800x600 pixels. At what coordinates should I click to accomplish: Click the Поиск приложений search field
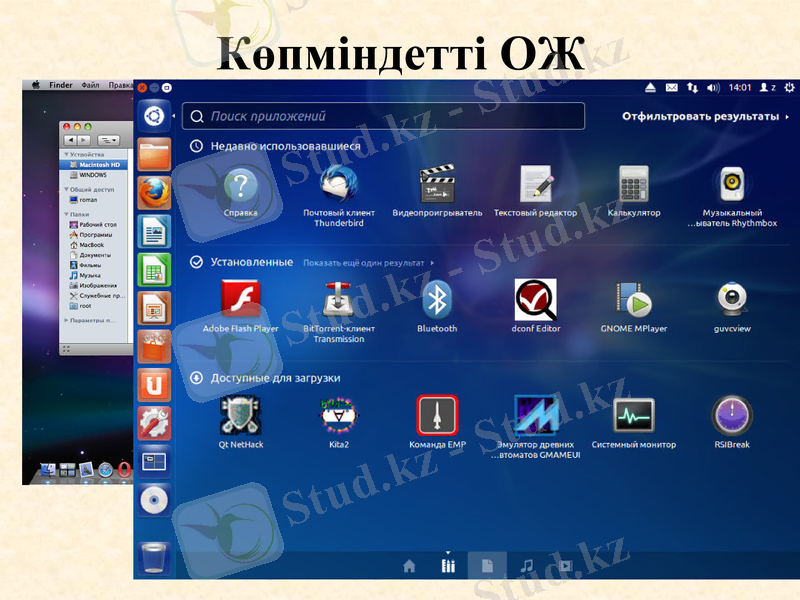[383, 117]
